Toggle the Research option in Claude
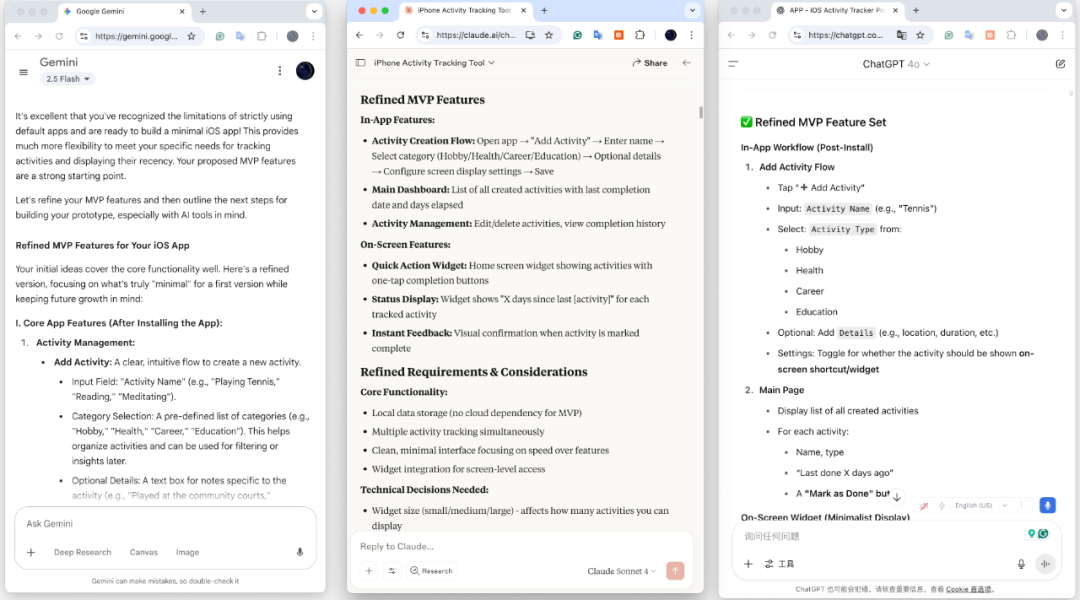 431,571
